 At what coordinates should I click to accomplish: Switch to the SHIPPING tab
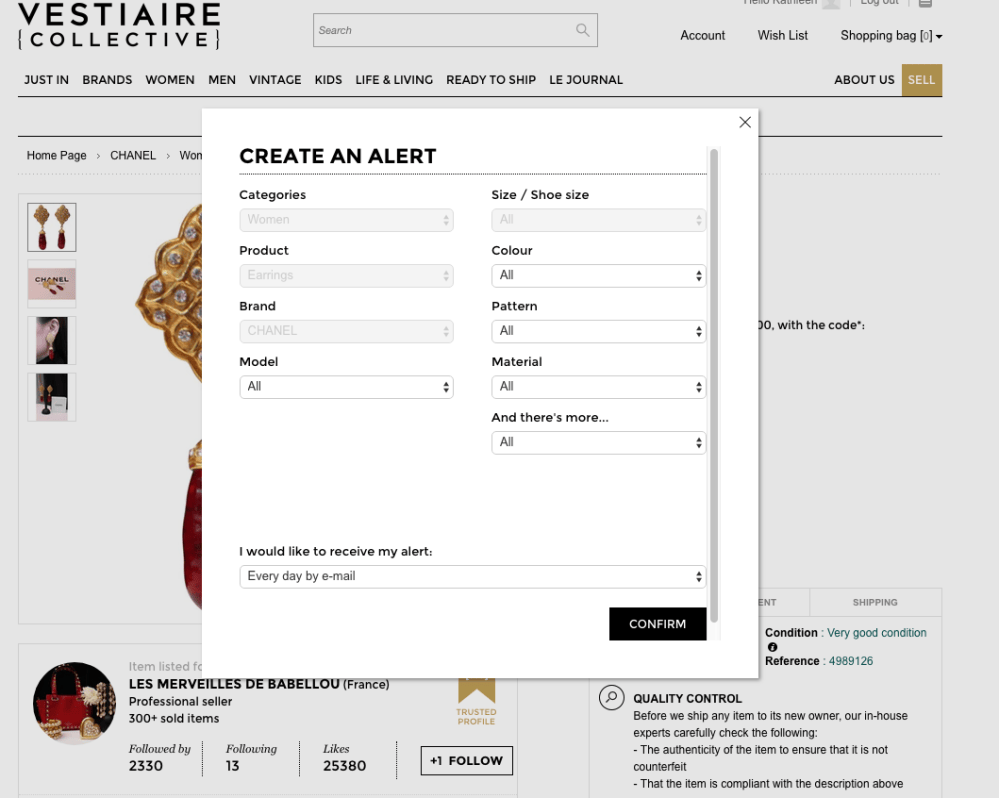(875, 602)
